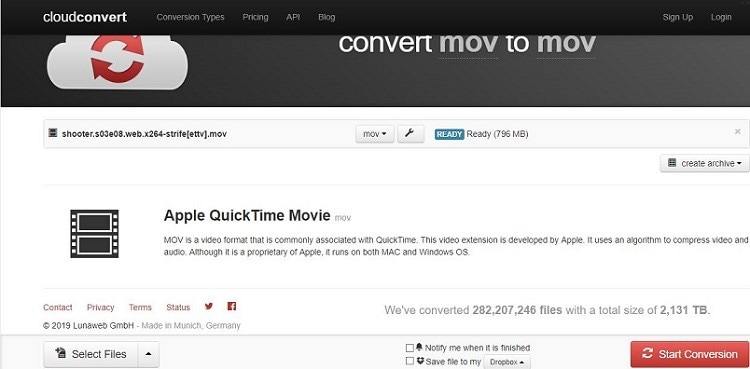Click the Facebook icon in footer
Image resolution: width=750 pixels, height=369 pixels.
pyautogui.click(x=232, y=306)
